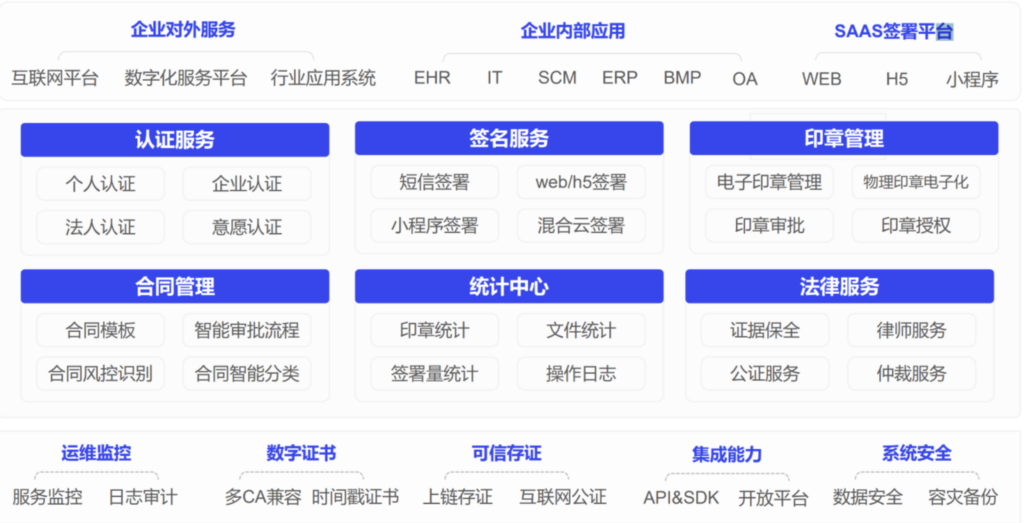Select the SAAS签署平台 heading
Image resolution: width=1024 pixels, height=523 pixels.
(x=893, y=31)
